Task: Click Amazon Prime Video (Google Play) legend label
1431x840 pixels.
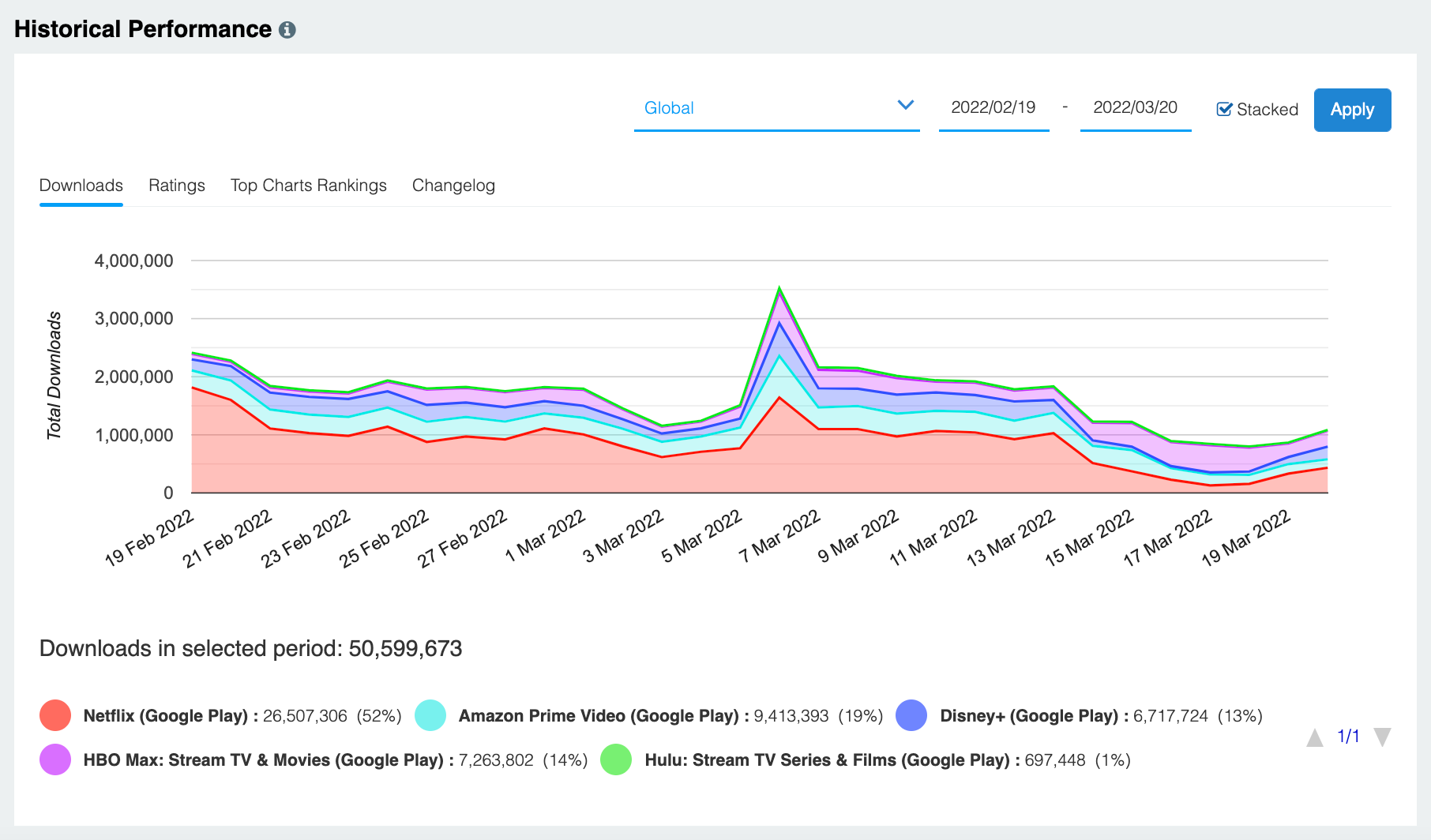Action: coord(604,716)
